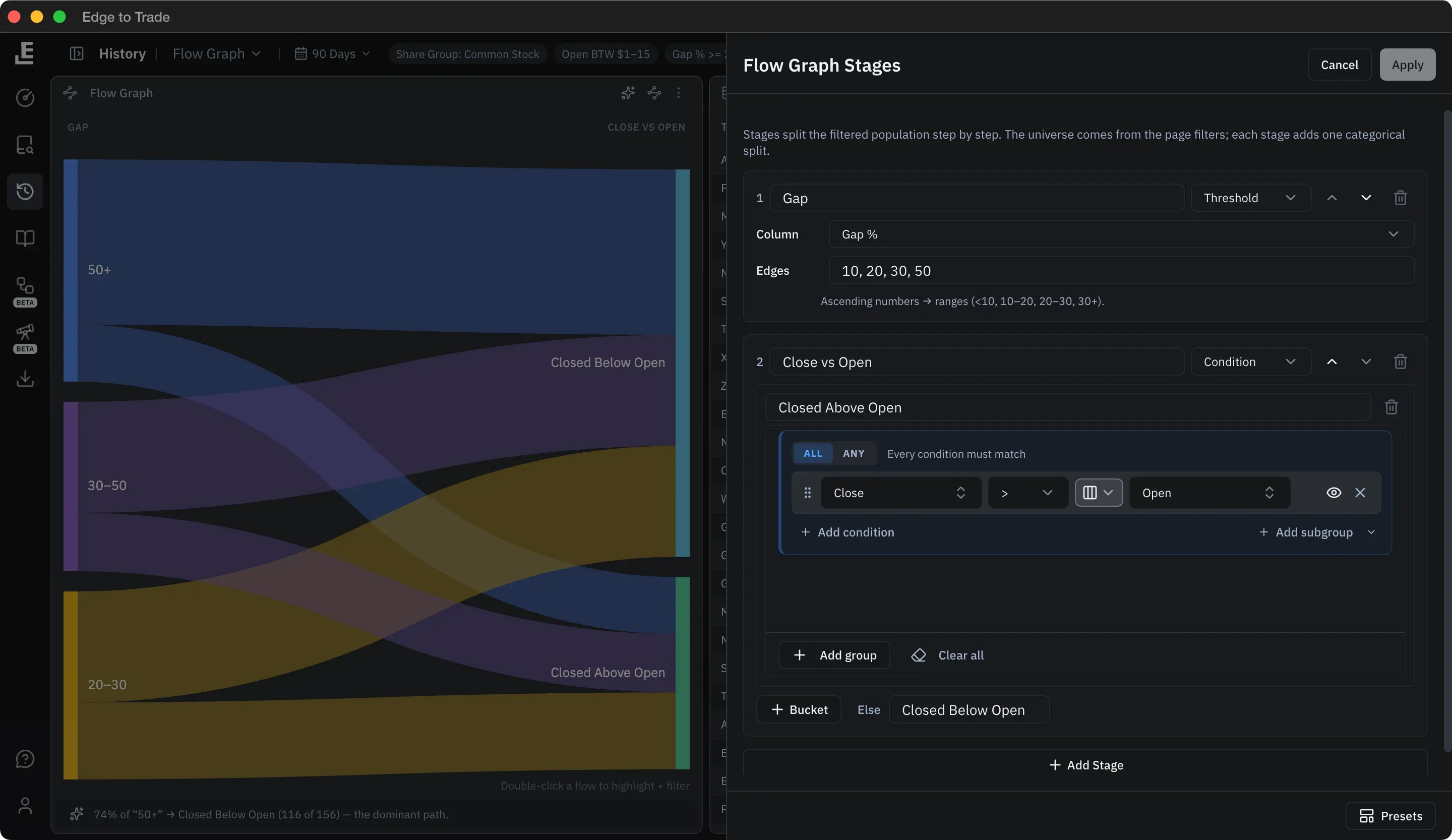Click the Edges input field
This screenshot has height=840, width=1452.
[1121, 270]
